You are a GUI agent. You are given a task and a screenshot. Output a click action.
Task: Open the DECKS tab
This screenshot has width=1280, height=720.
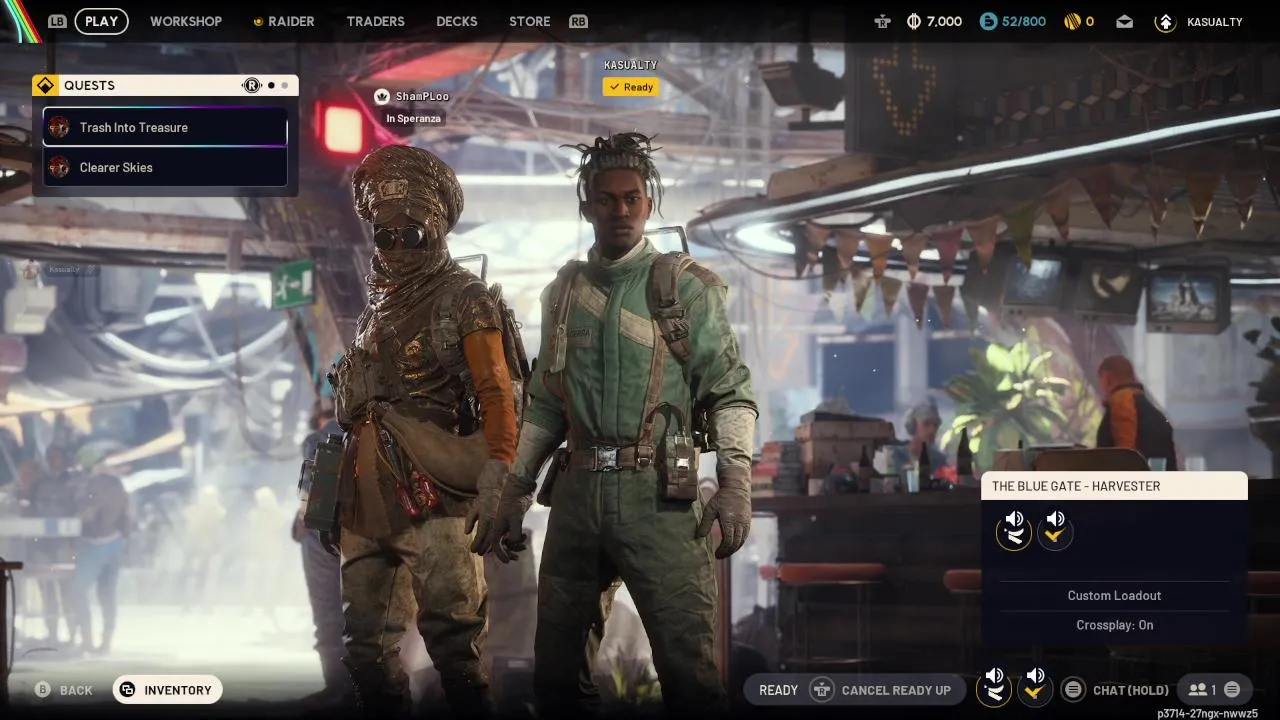(456, 21)
